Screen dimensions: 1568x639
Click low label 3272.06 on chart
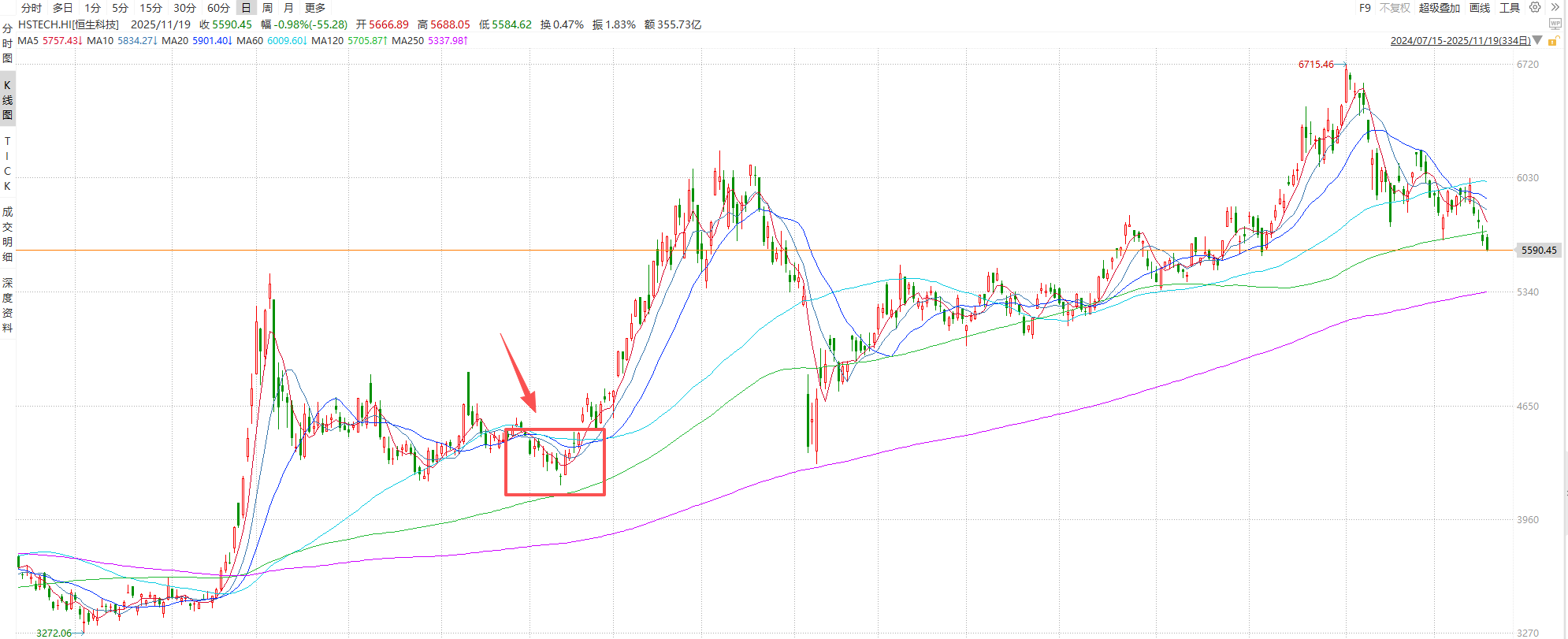pyautogui.click(x=54, y=633)
